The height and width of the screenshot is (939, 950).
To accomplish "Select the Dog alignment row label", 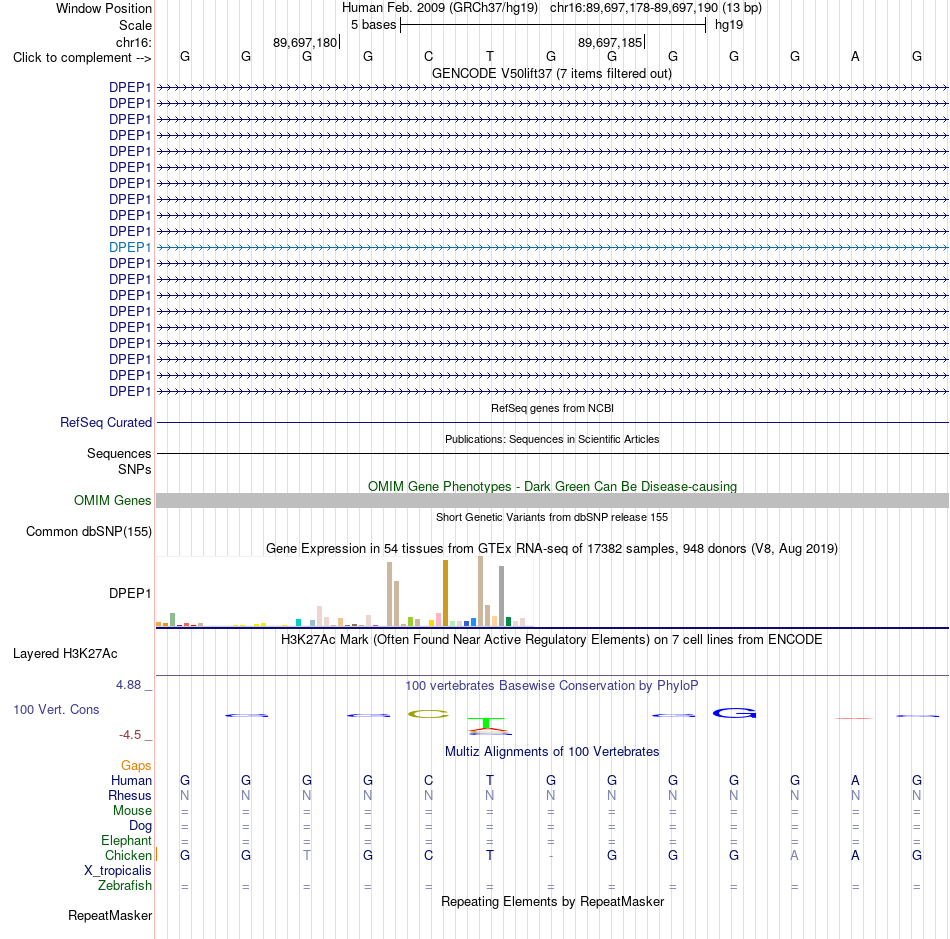I will [140, 826].
